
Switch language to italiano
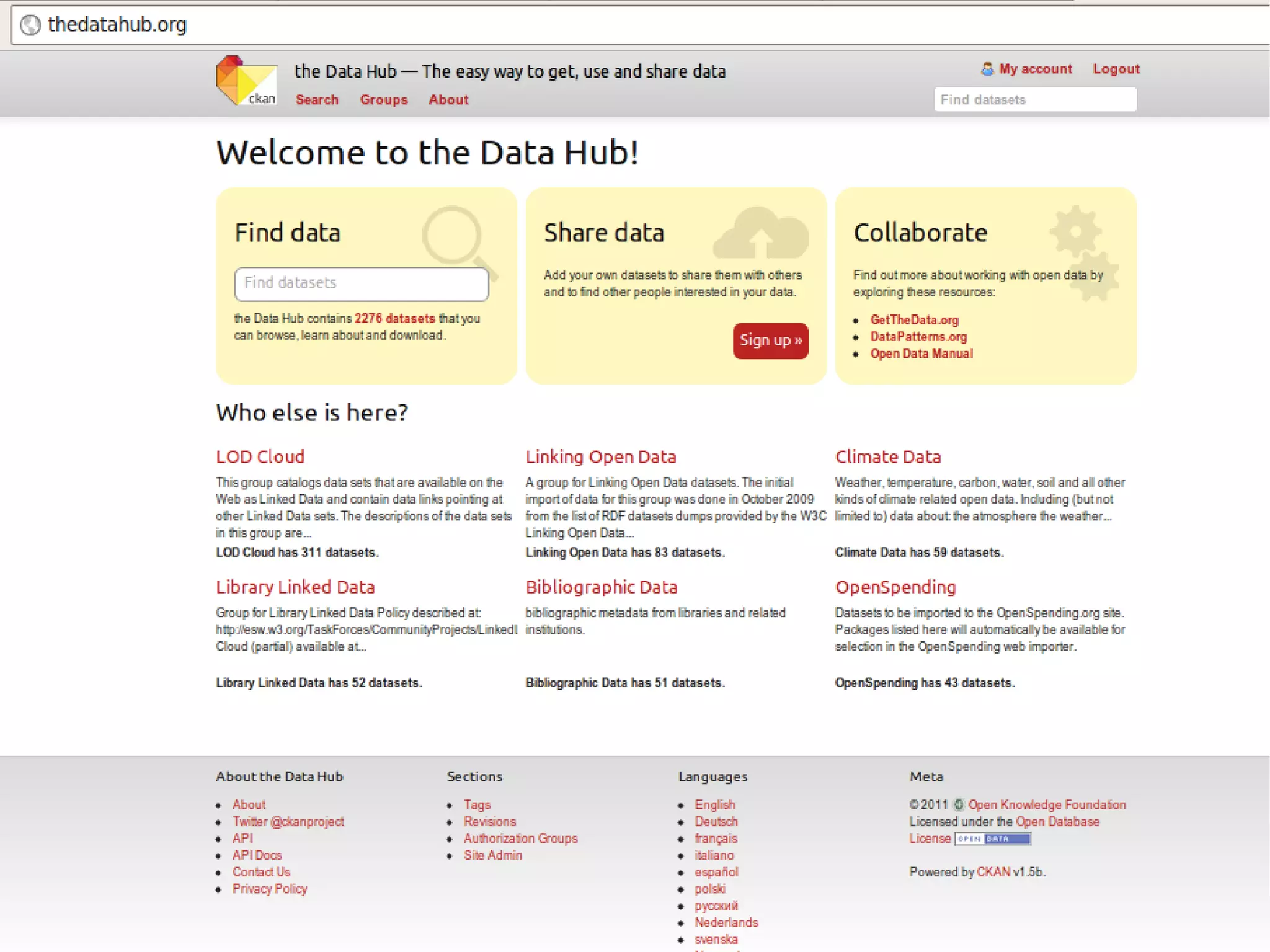click(714, 855)
